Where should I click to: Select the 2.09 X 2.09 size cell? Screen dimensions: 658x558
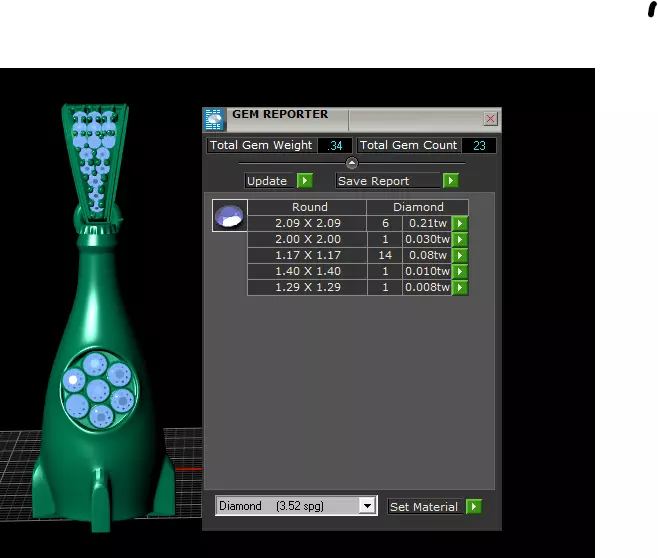click(x=308, y=223)
